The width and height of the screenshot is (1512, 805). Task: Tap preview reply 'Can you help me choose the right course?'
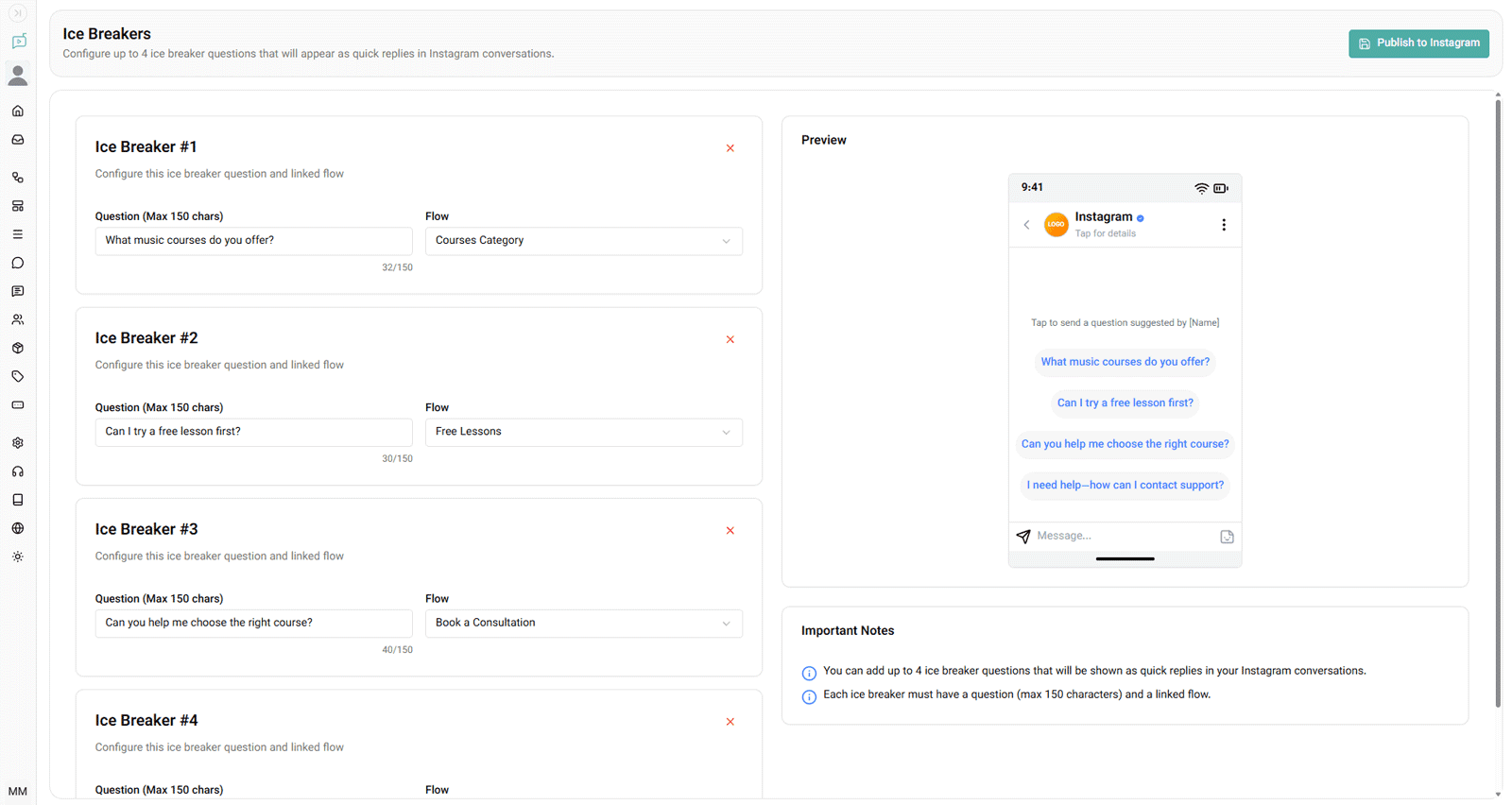click(1125, 444)
